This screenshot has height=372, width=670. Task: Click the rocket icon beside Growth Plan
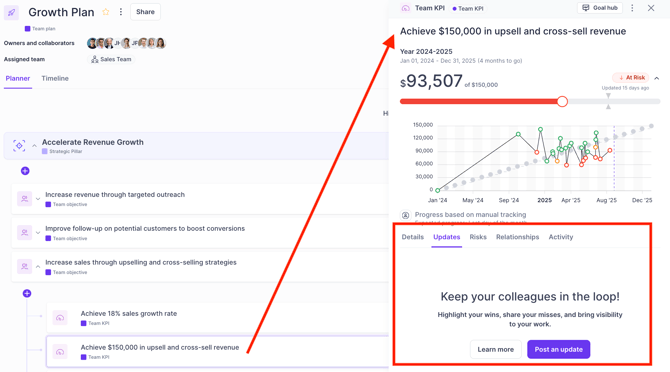12,12
